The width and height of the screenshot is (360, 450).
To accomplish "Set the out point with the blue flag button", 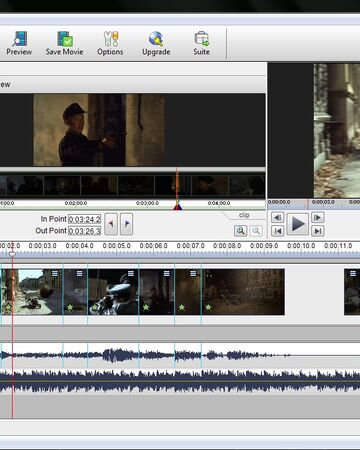I will [127, 224].
